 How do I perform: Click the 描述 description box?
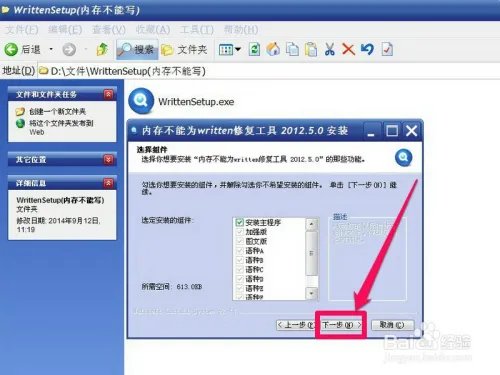tap(367, 259)
